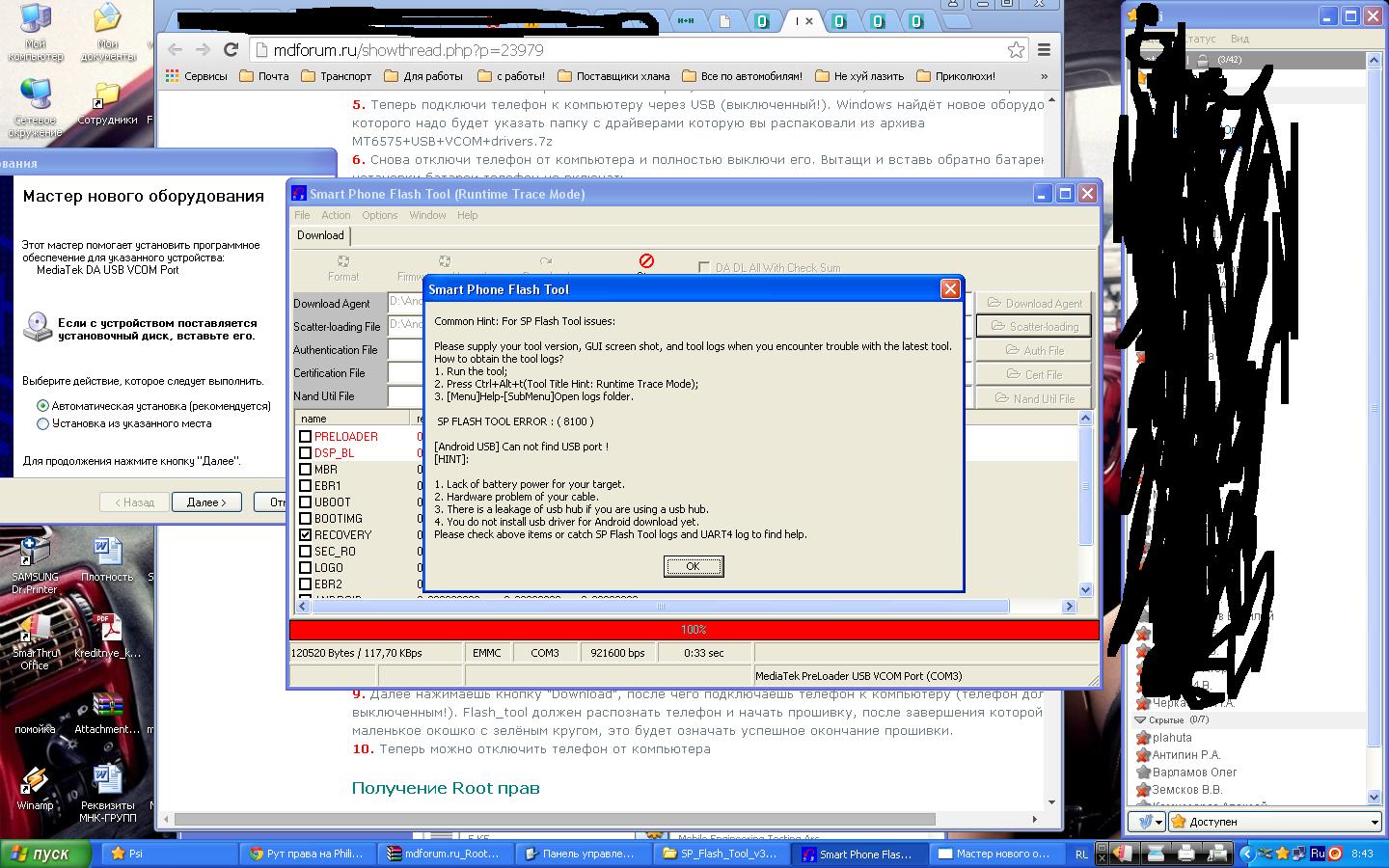Open the Для работы bookmarks folder
The width and height of the screenshot is (1389, 868).
(423, 76)
